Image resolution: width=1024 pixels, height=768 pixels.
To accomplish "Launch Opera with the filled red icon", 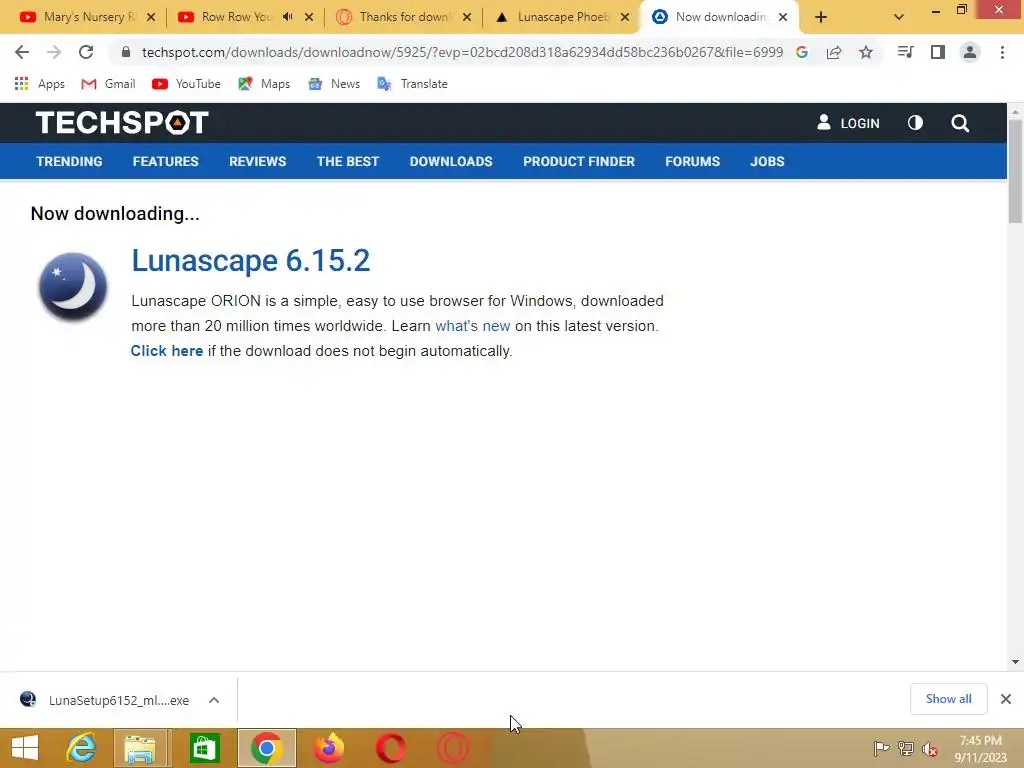I will pos(391,748).
